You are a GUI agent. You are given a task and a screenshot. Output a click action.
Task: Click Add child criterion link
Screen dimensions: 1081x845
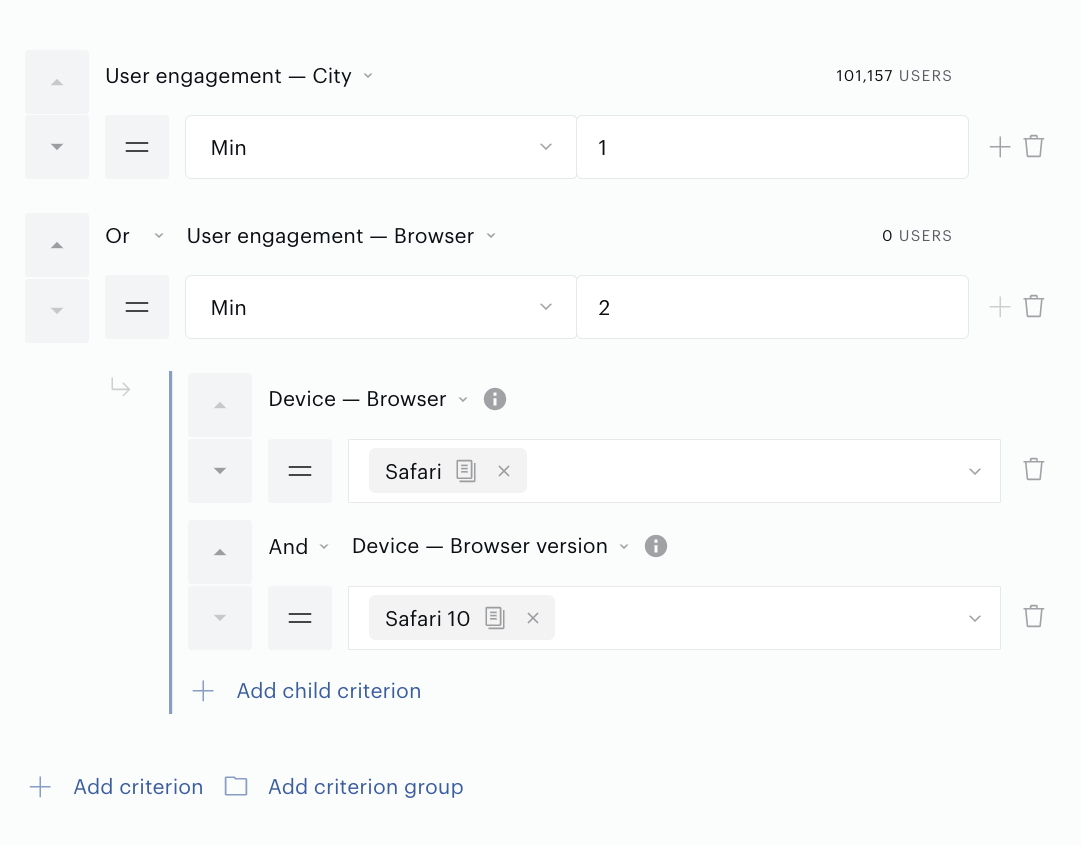[x=329, y=691]
